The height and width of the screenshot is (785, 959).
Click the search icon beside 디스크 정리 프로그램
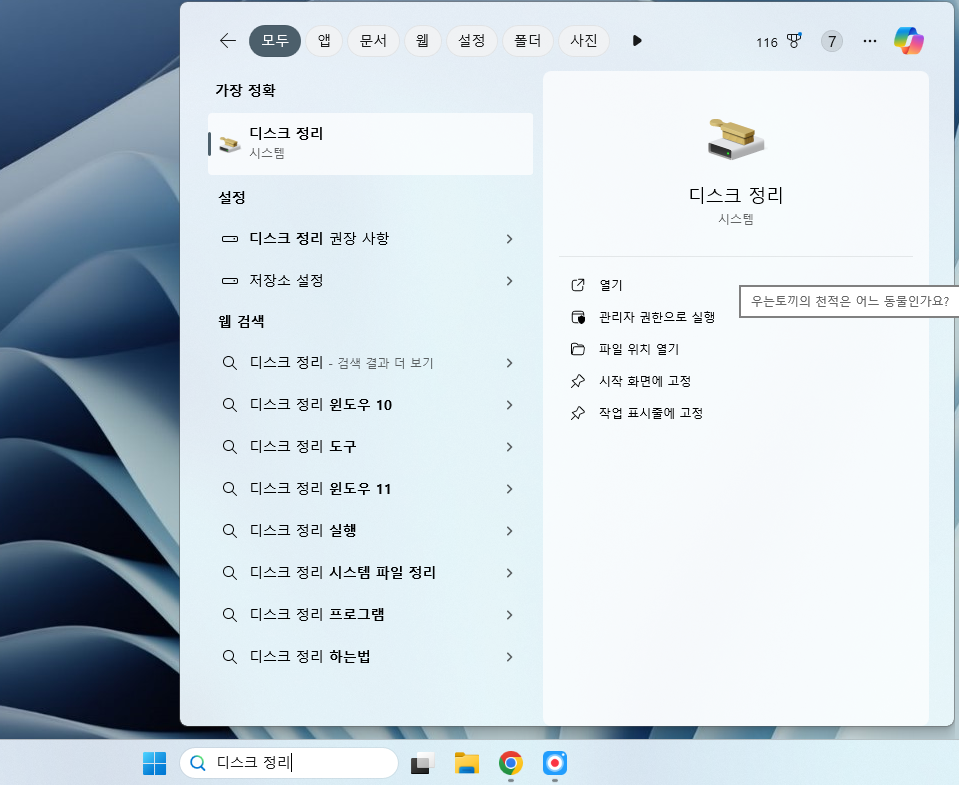pos(229,614)
